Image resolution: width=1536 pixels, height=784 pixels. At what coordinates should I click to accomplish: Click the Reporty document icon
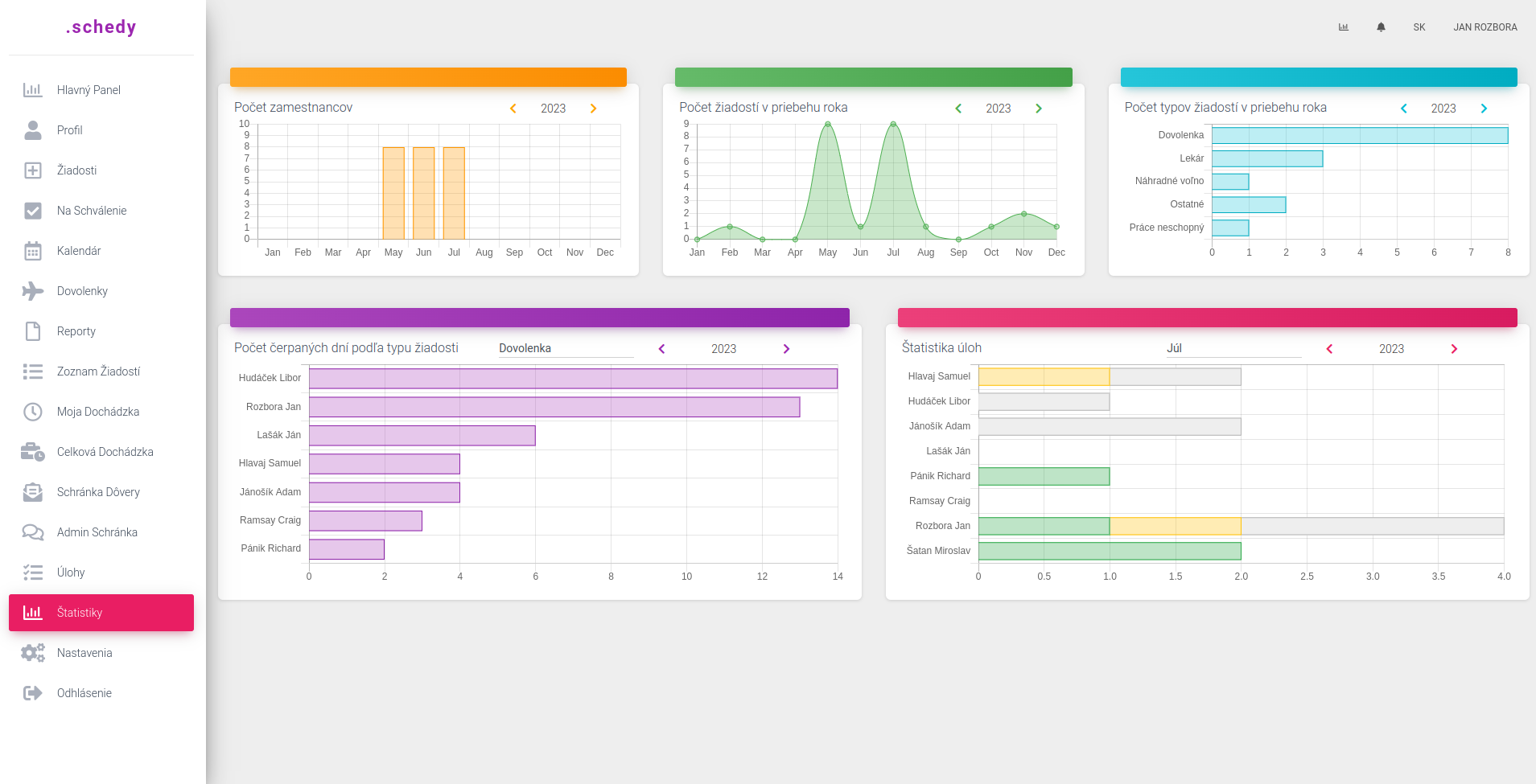coord(33,331)
